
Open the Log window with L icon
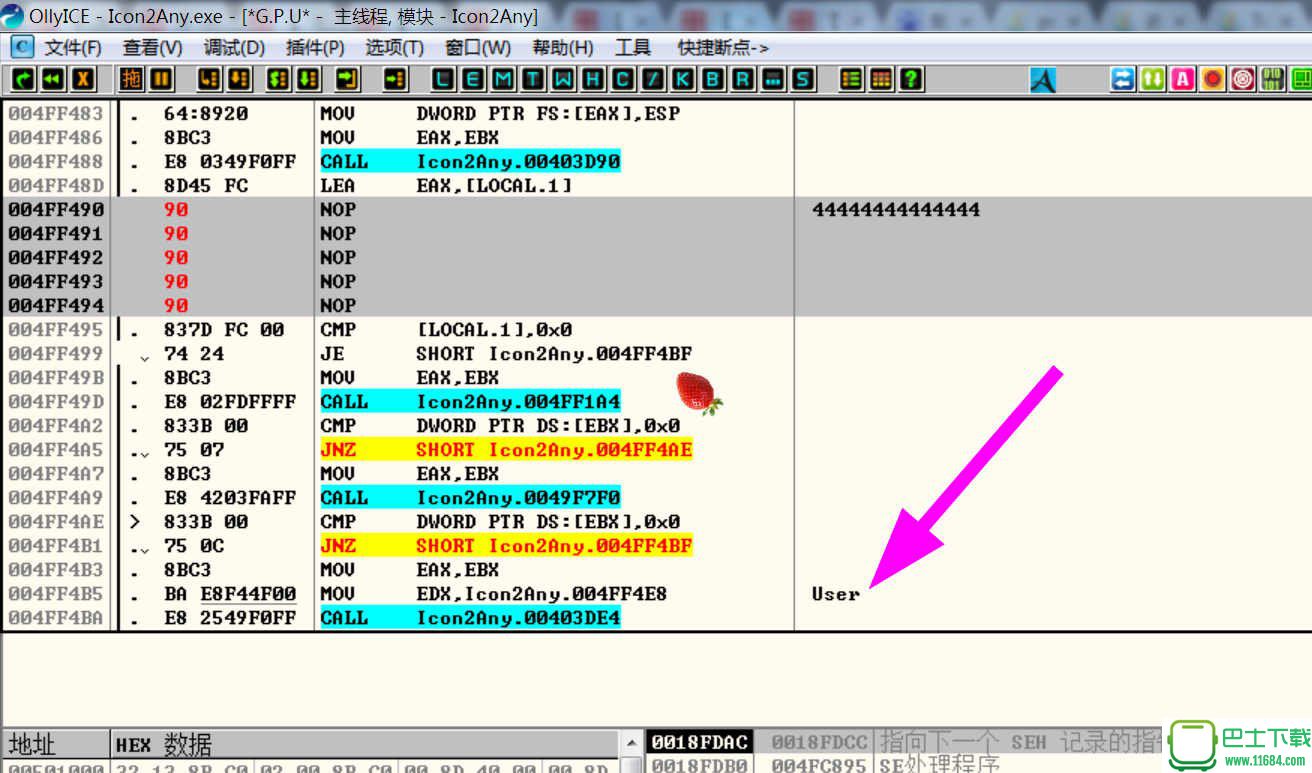click(x=443, y=79)
